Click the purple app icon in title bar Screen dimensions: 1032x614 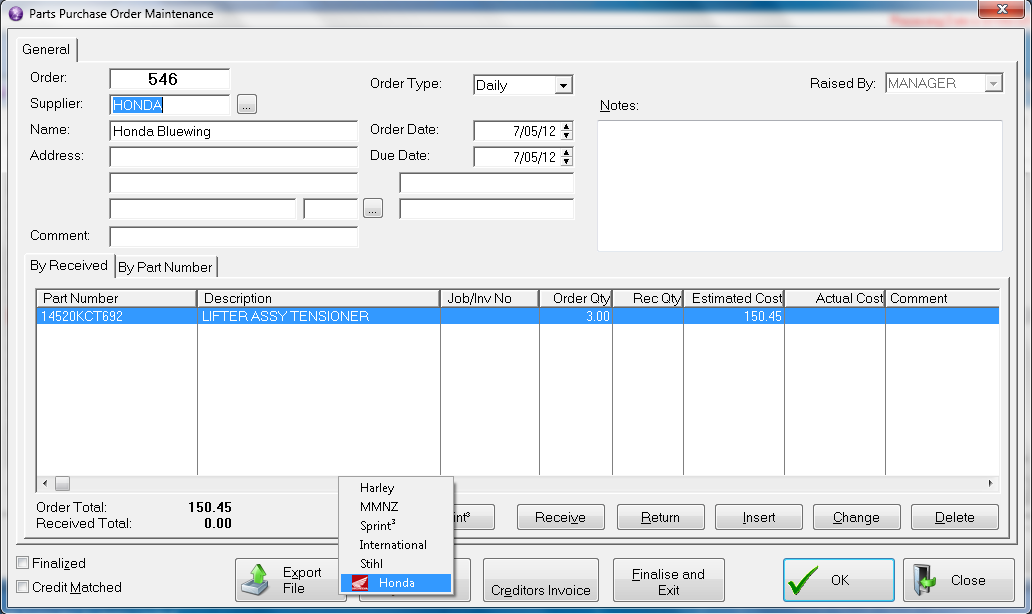(x=16, y=14)
